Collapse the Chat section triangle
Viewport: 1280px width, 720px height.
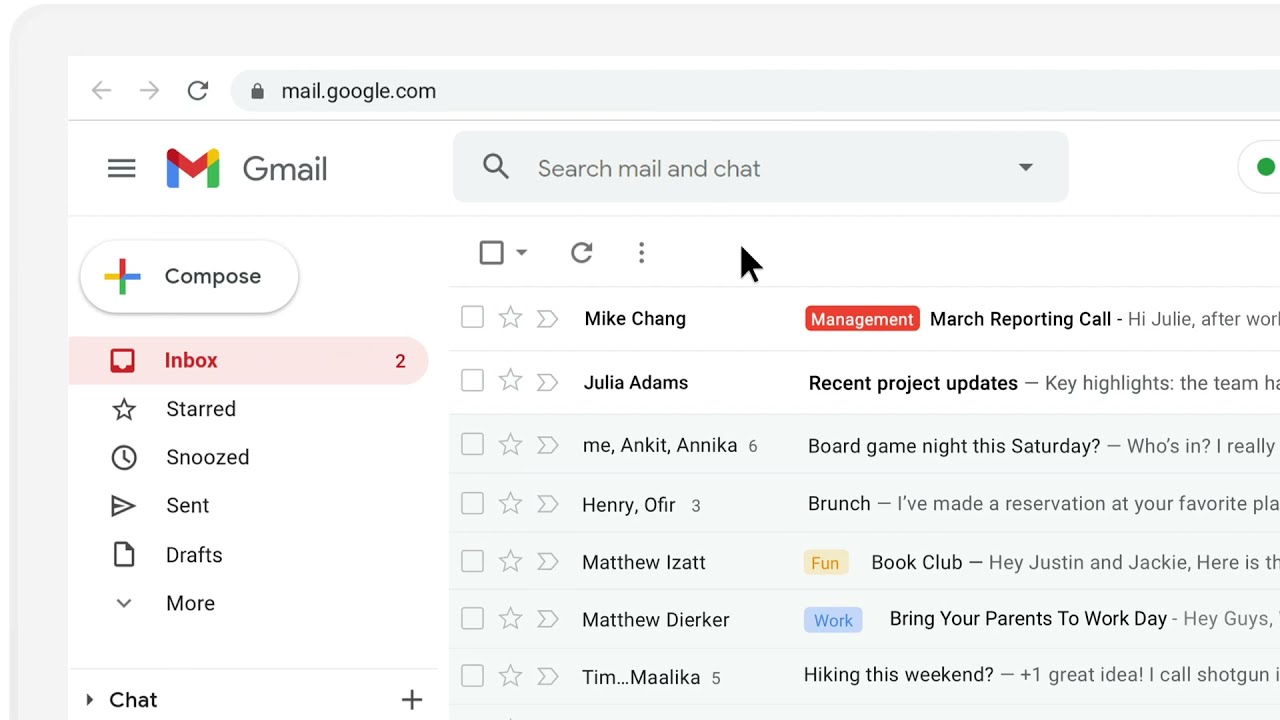[89, 700]
